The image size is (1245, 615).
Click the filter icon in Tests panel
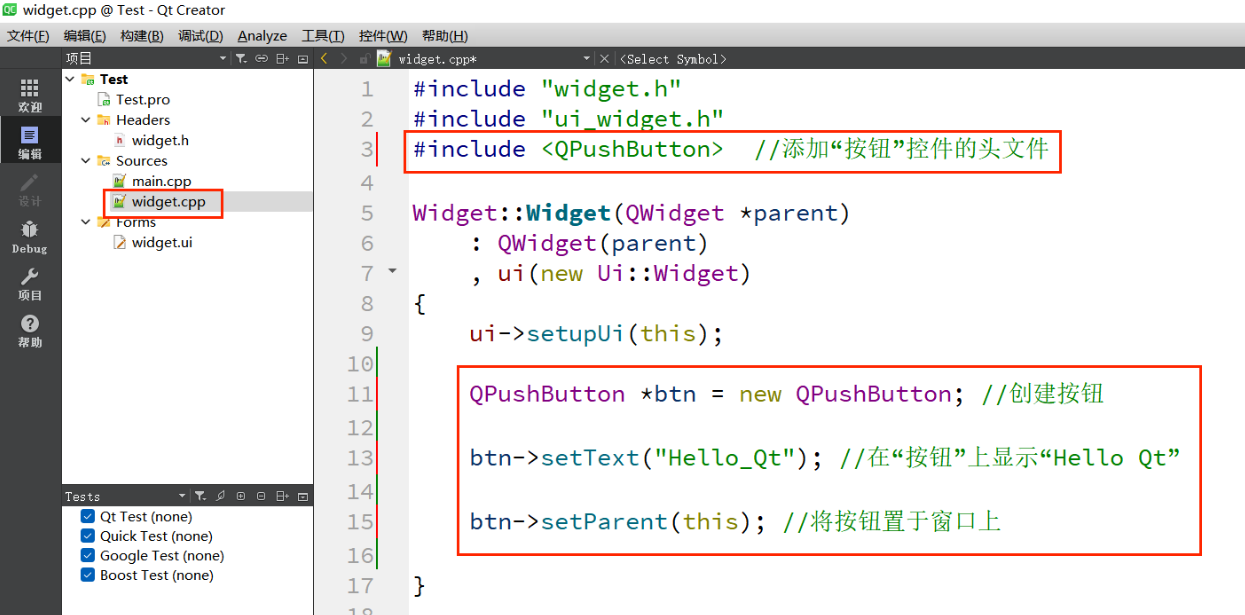coord(199,496)
